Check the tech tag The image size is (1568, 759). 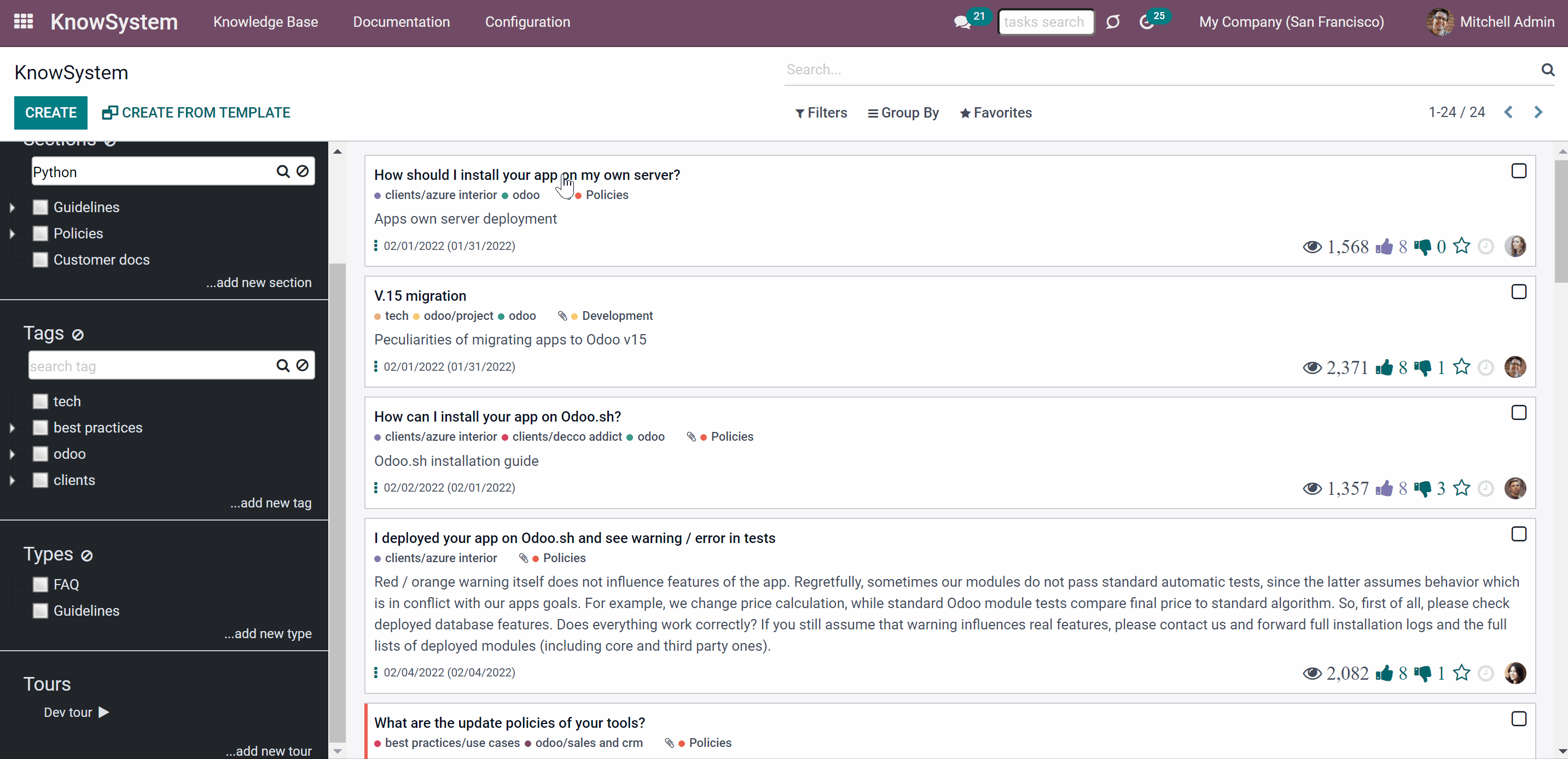(40, 401)
